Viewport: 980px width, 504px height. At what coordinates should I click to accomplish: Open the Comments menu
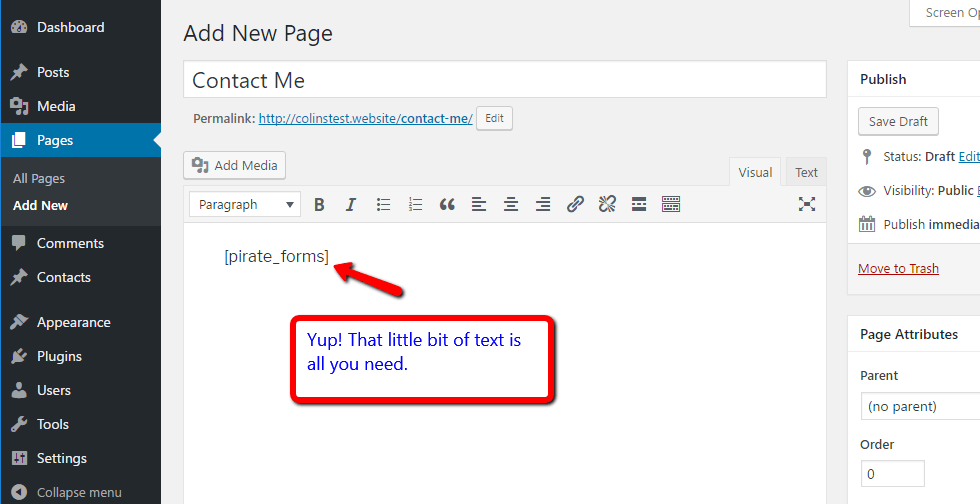point(81,243)
